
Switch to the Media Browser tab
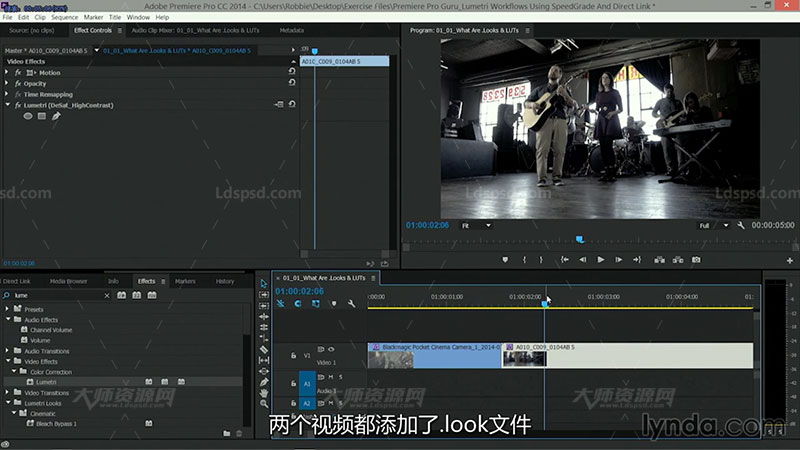(68, 281)
